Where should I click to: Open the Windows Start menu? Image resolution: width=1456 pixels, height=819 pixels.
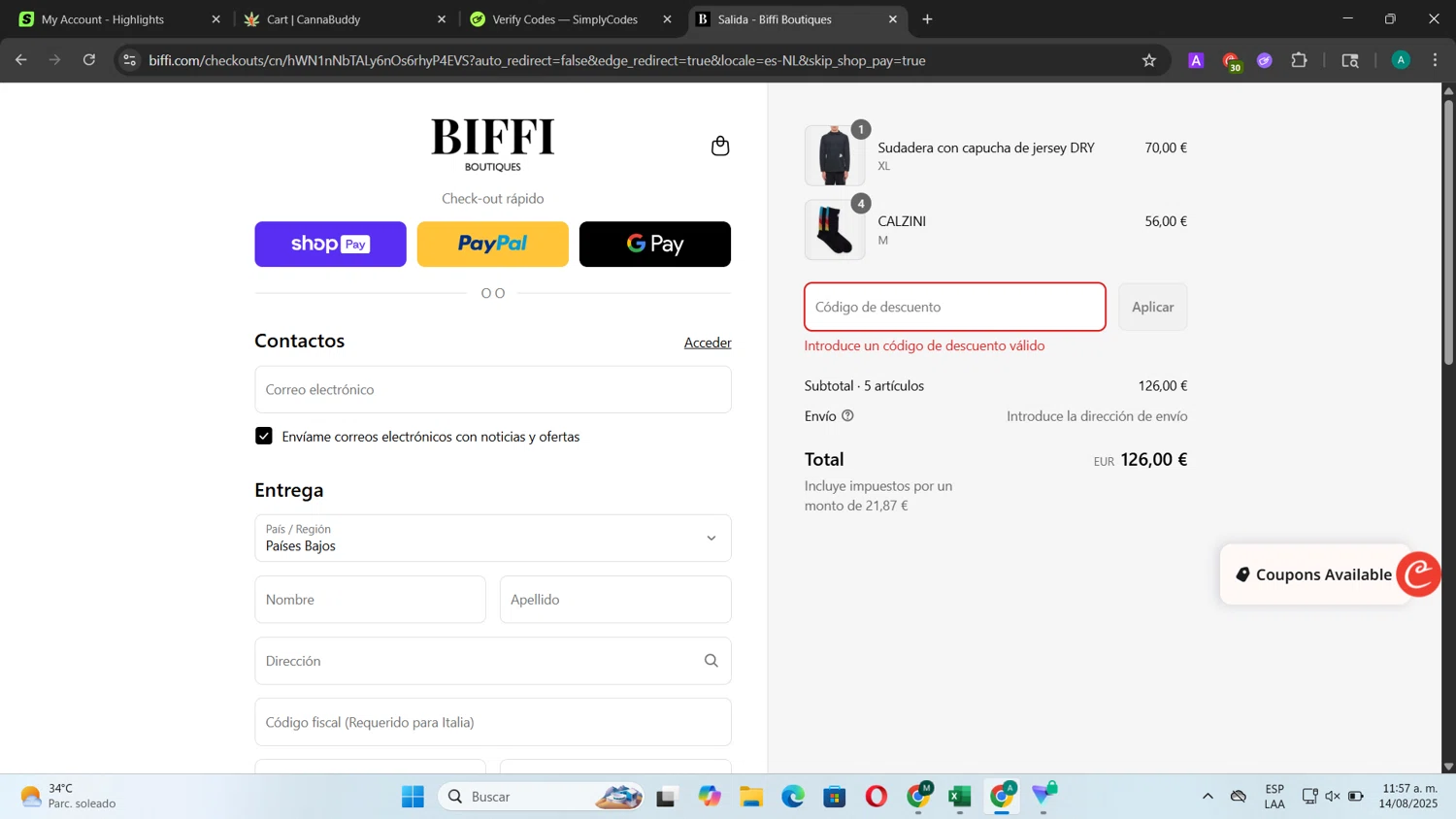point(413,797)
